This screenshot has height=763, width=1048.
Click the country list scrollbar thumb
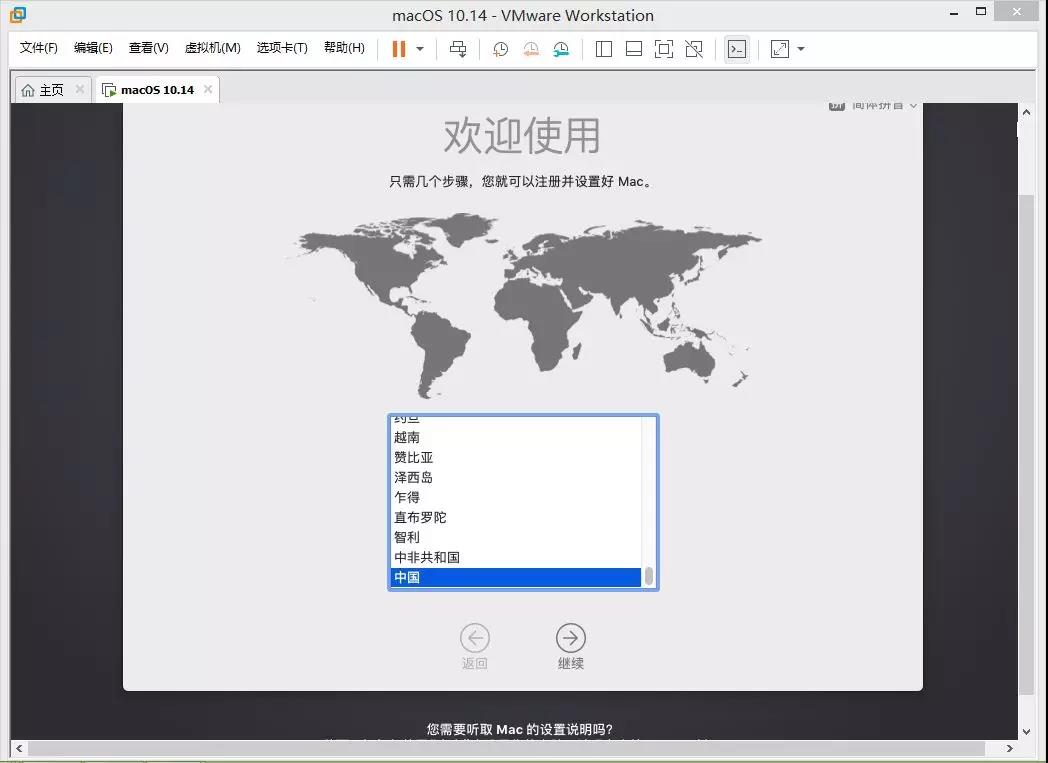click(649, 576)
